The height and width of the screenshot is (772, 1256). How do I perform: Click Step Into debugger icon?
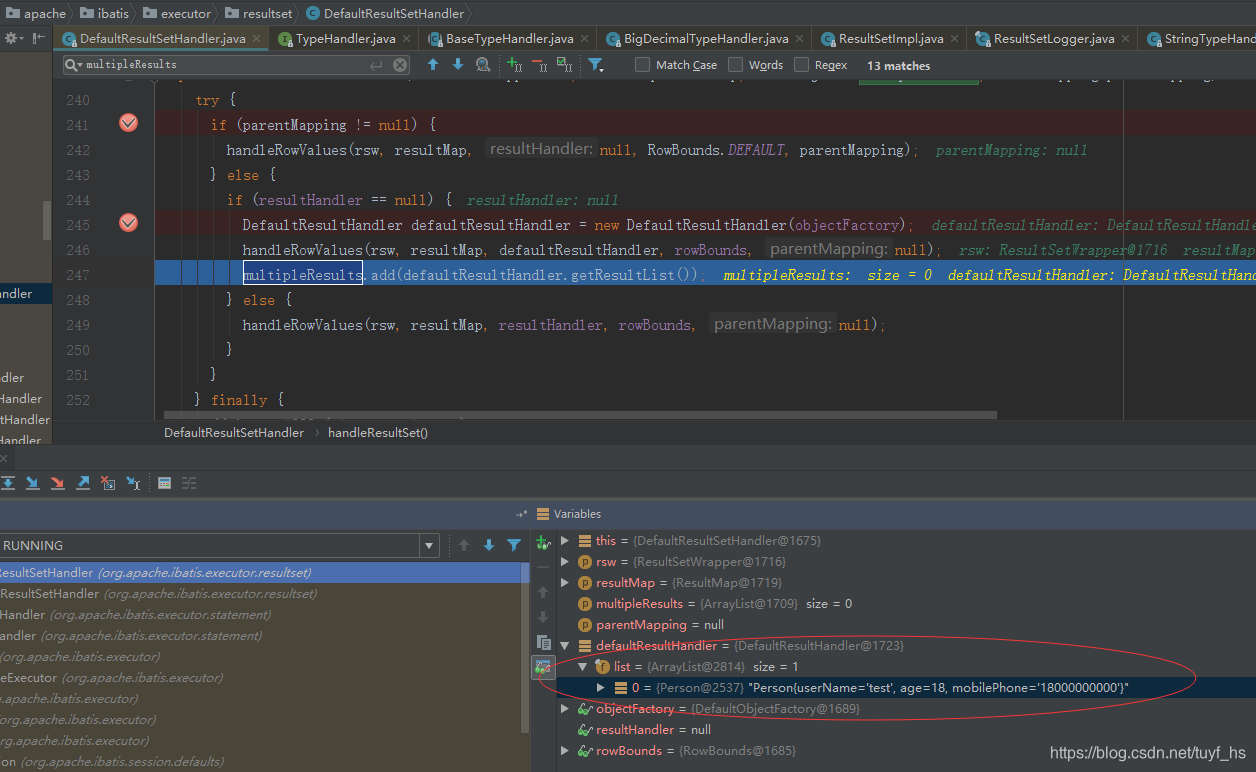(33, 483)
